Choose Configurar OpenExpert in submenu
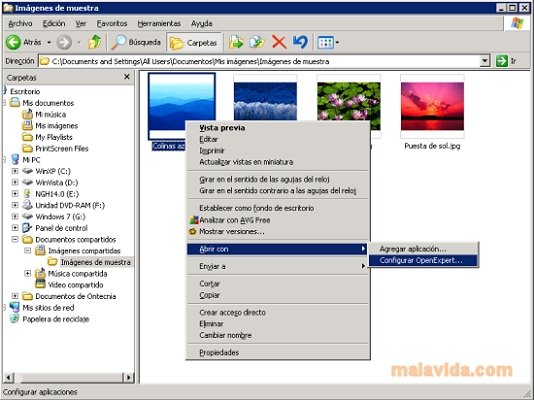The width and height of the screenshot is (534, 400). [423, 260]
